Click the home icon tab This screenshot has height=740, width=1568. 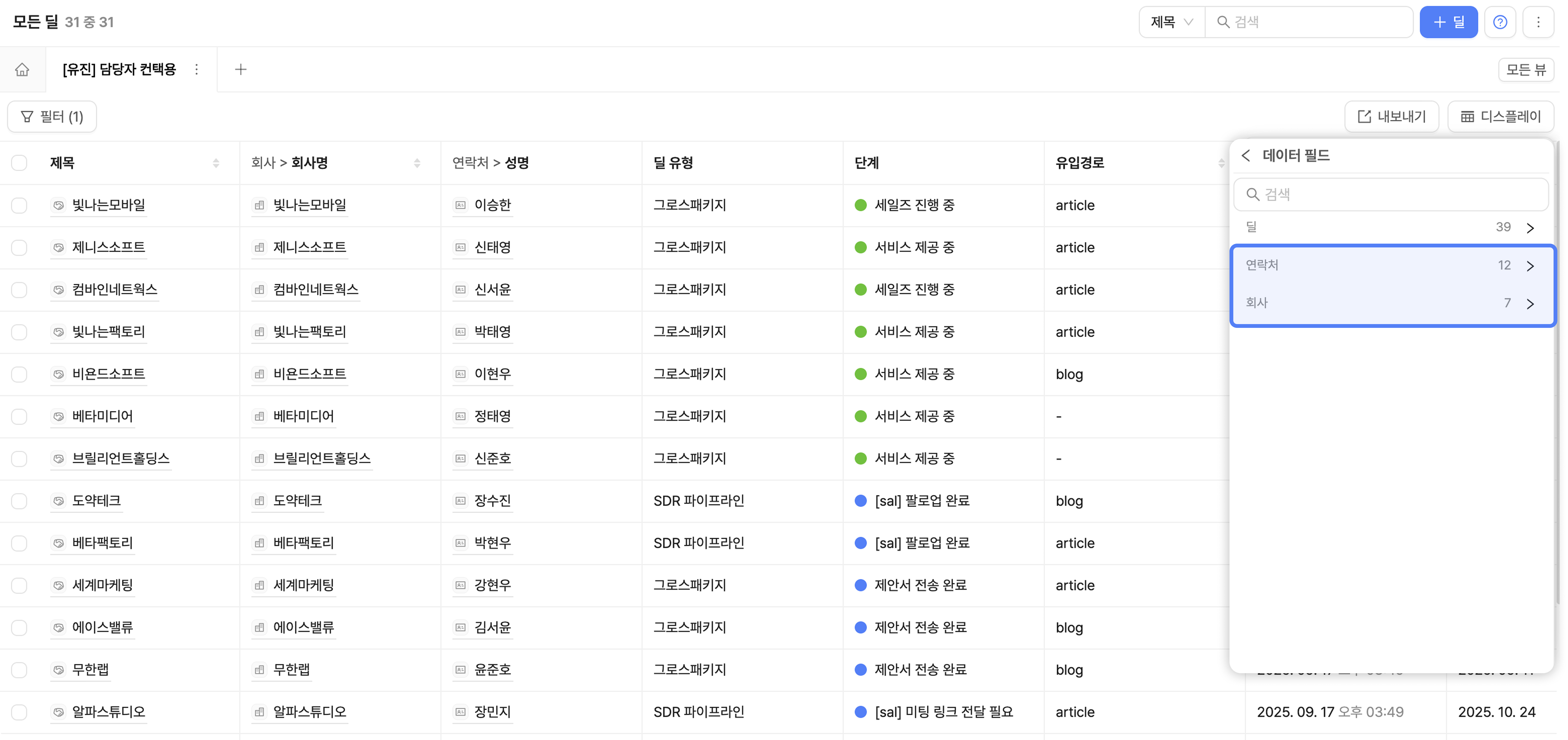[x=23, y=69]
